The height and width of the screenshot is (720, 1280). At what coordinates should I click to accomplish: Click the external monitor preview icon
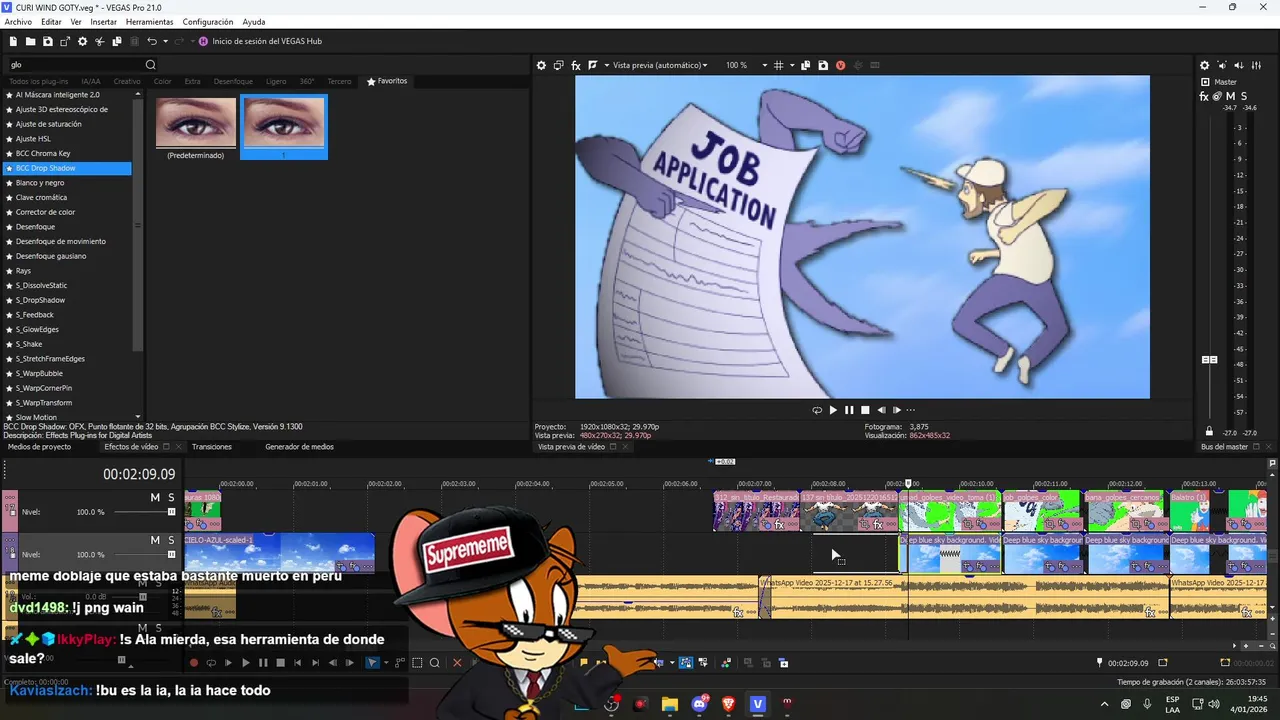point(559,65)
